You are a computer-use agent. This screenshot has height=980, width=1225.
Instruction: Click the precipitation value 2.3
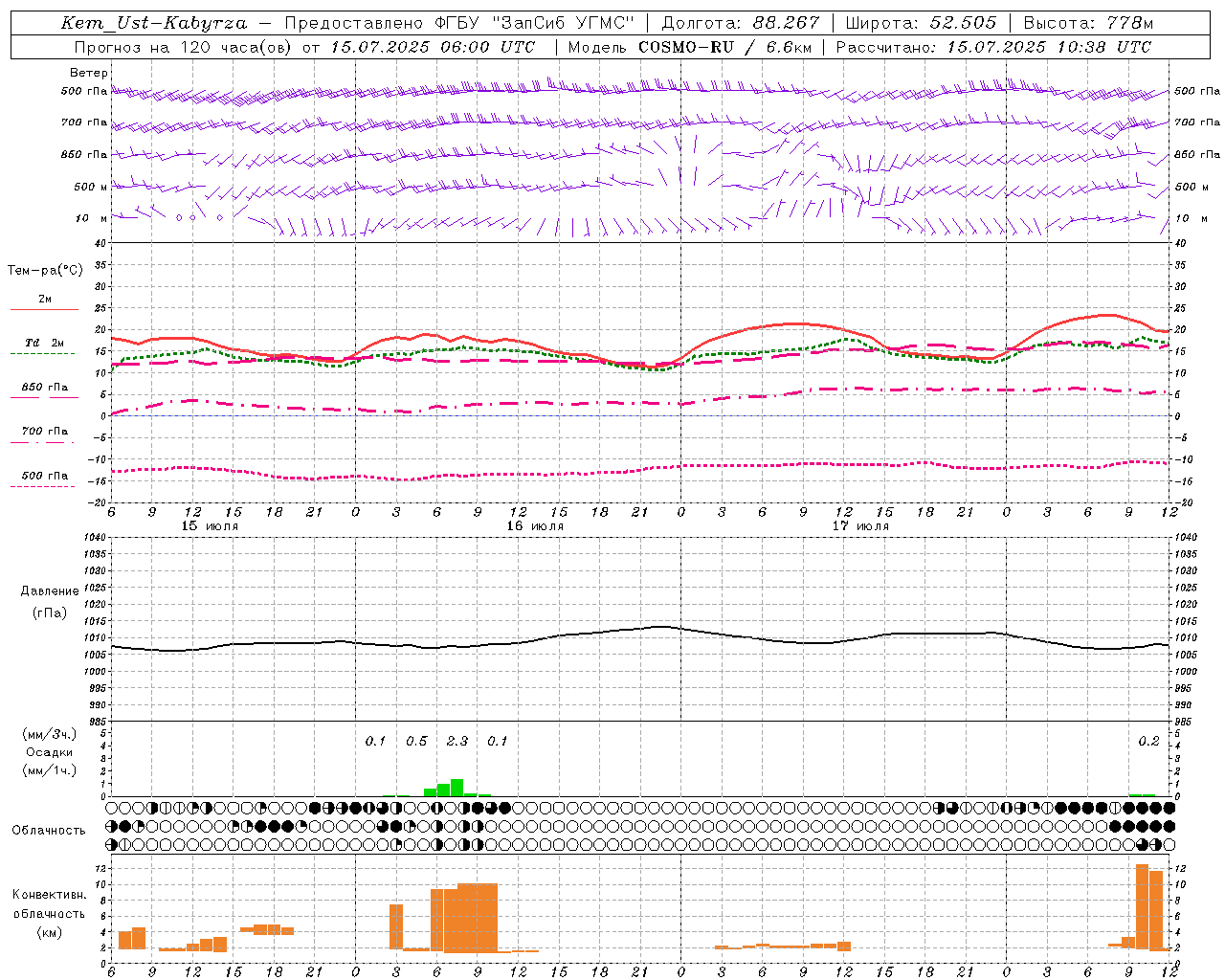point(457,741)
